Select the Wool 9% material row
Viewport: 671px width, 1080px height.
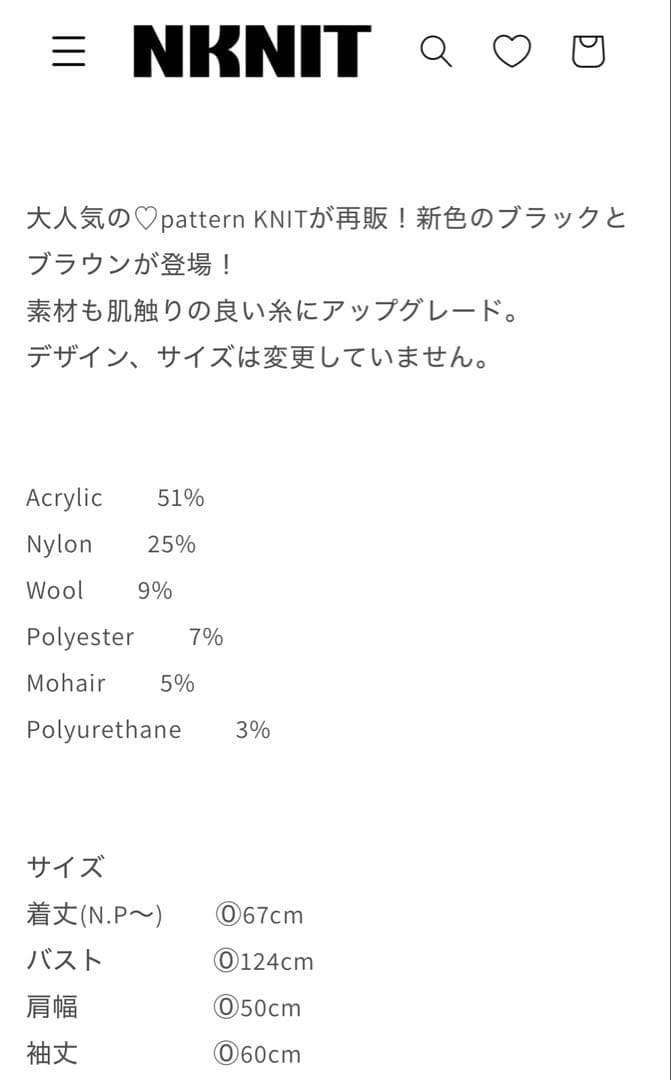tap(96, 590)
